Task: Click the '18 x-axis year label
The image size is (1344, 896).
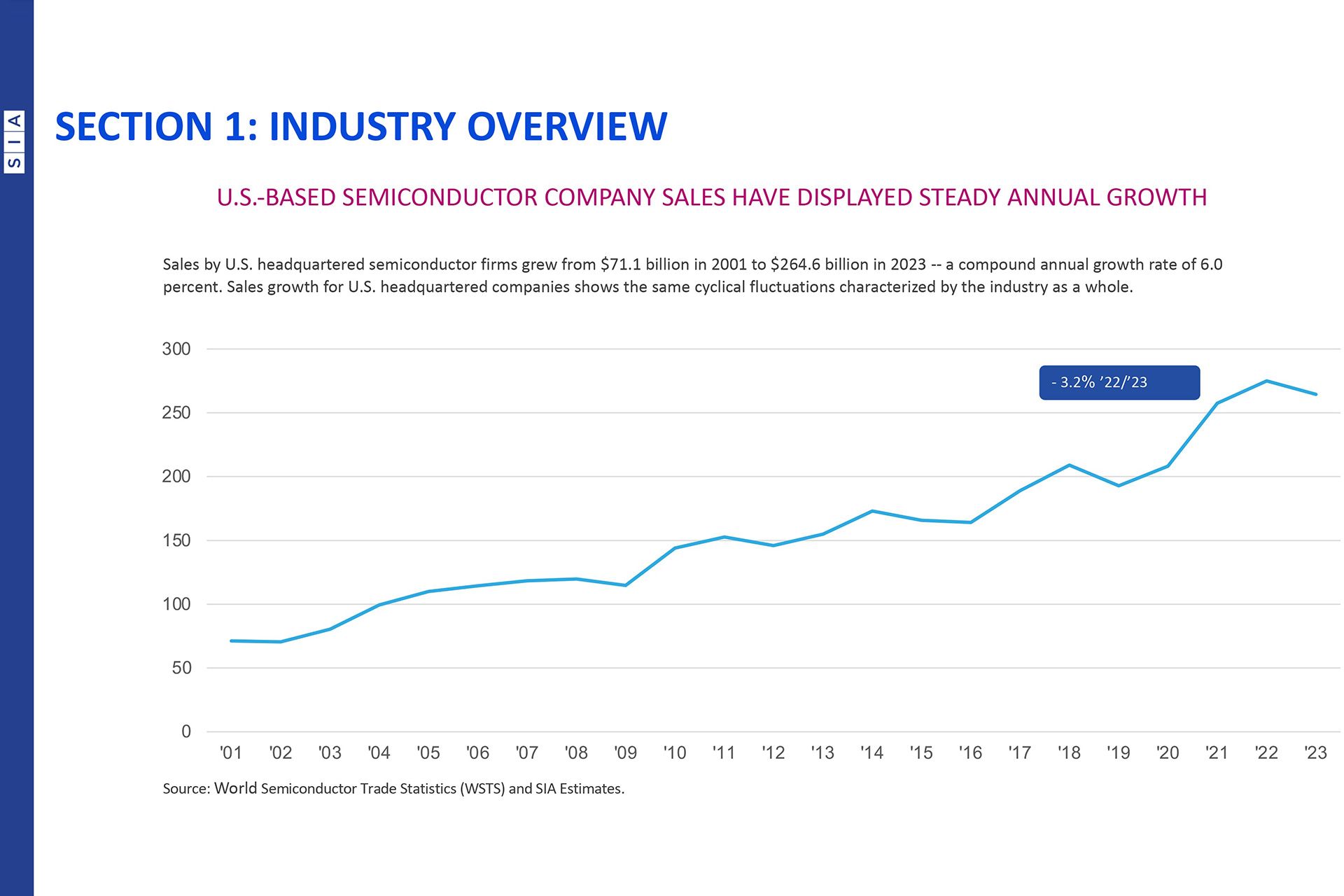Action: coord(1069,752)
